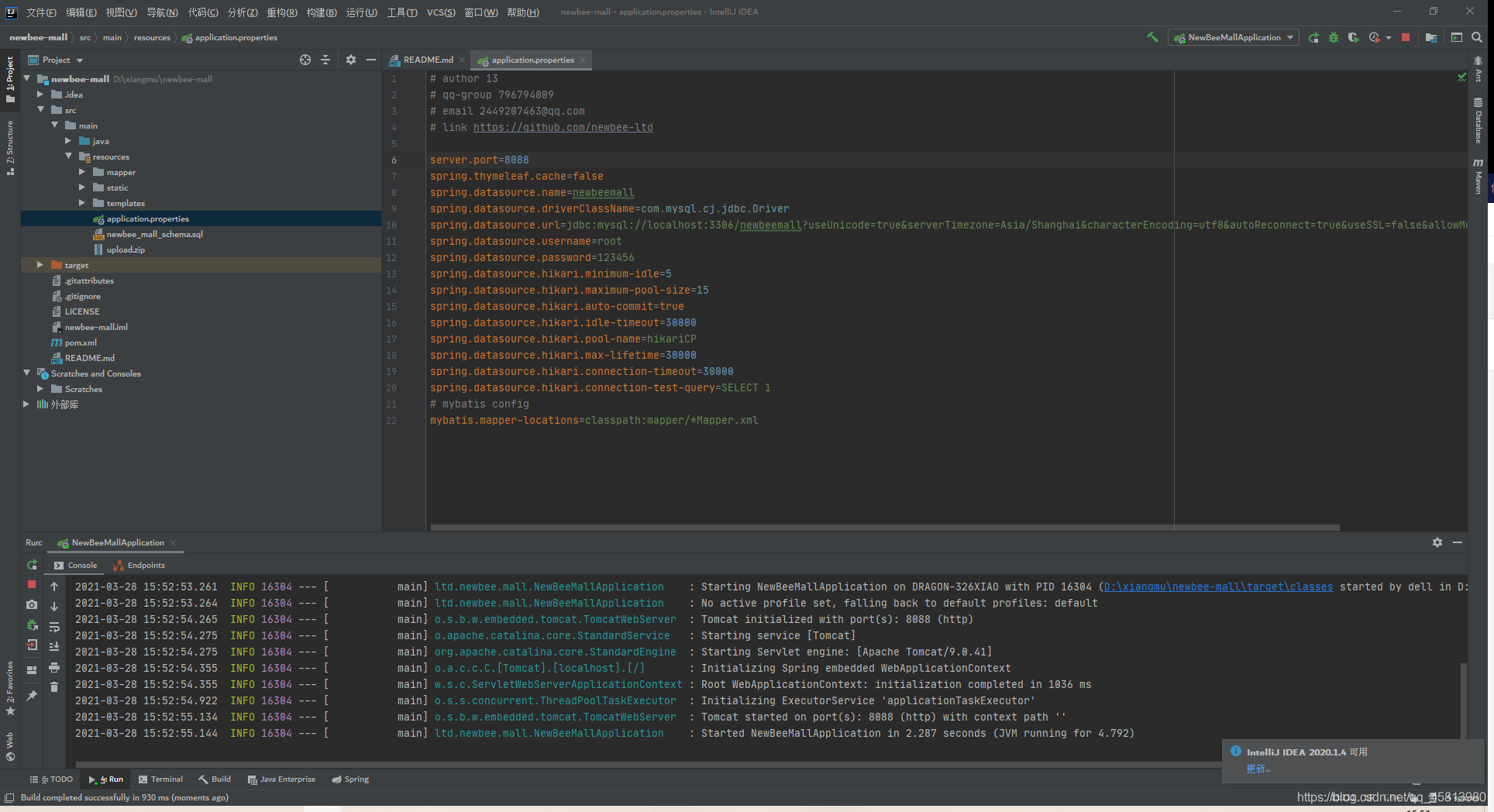Open the Ant tool window

(x=1479, y=68)
